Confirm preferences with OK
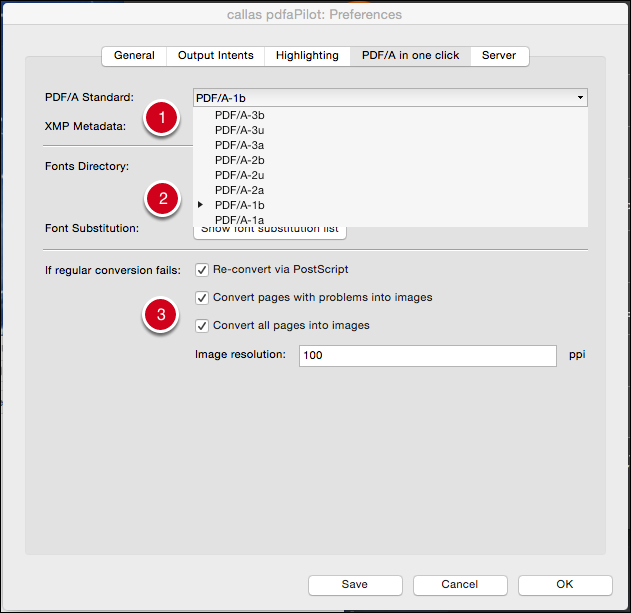 565,584
